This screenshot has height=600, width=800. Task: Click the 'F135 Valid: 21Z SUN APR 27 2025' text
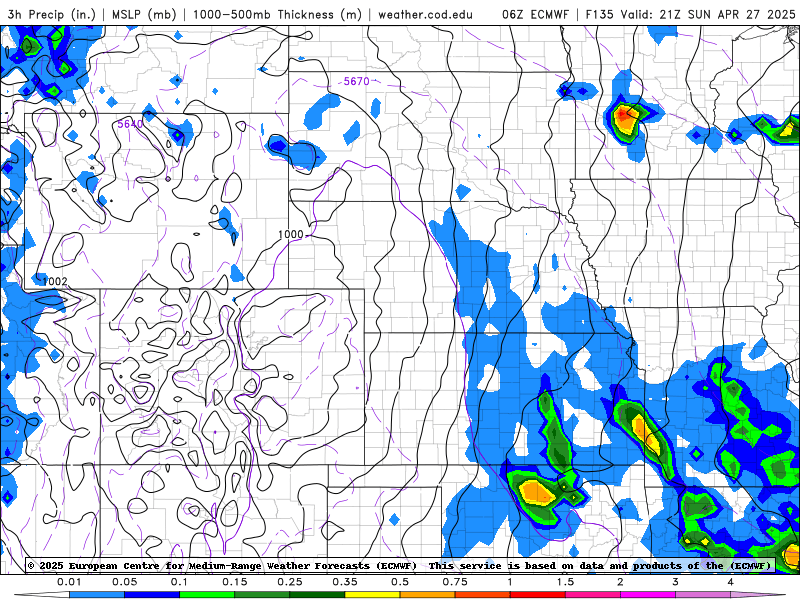pyautogui.click(x=690, y=14)
